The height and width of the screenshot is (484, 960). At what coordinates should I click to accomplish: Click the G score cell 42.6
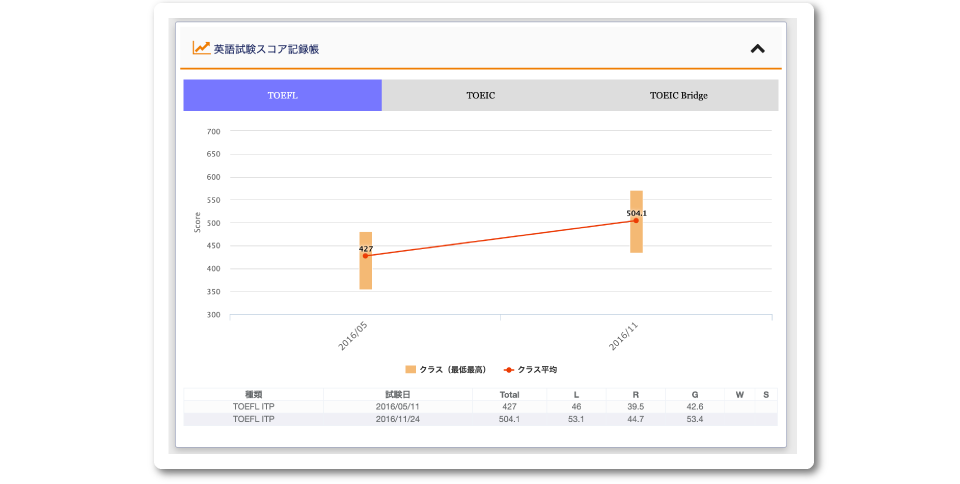[x=695, y=406]
